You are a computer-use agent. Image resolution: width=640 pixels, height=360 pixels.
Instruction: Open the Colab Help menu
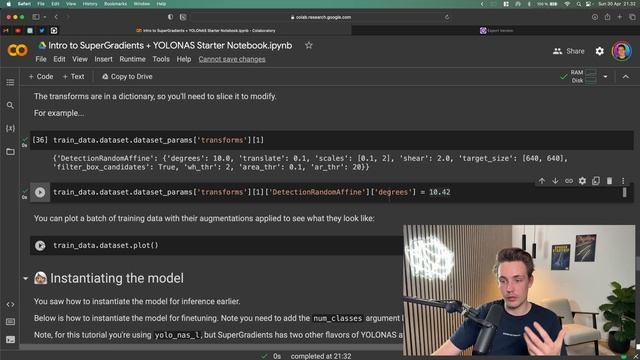pos(184,59)
